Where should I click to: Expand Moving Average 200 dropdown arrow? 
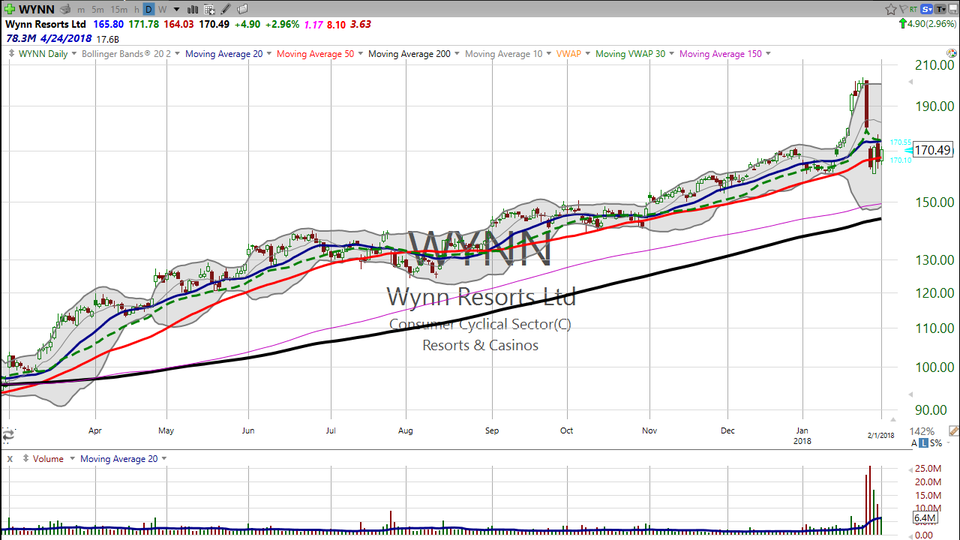(457, 54)
